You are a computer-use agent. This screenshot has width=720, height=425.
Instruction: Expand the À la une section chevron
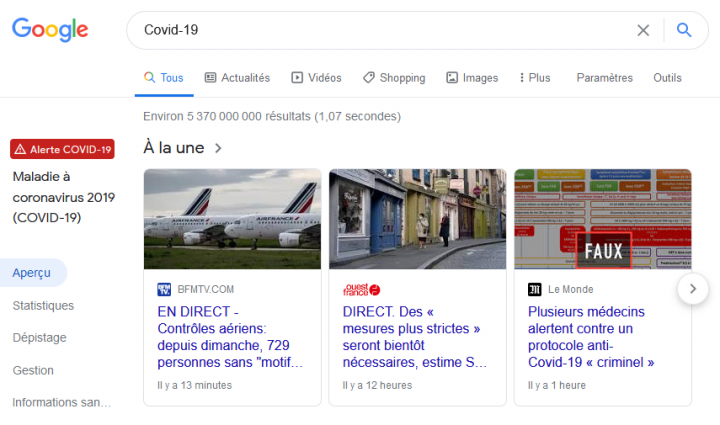click(218, 148)
